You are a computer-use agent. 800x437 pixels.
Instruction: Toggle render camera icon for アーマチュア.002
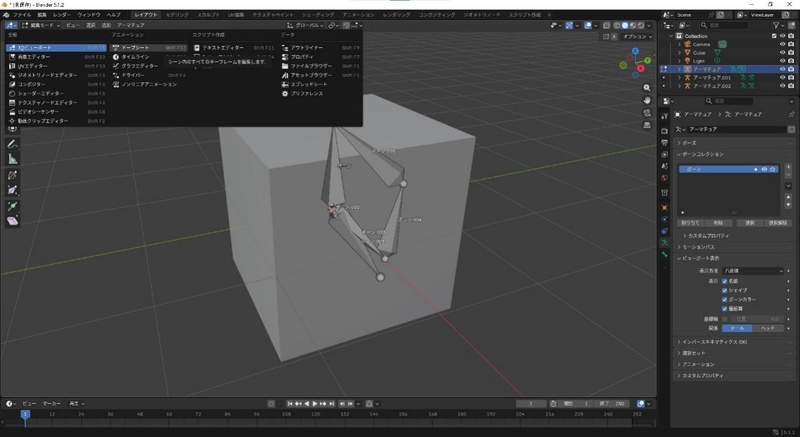tap(791, 86)
